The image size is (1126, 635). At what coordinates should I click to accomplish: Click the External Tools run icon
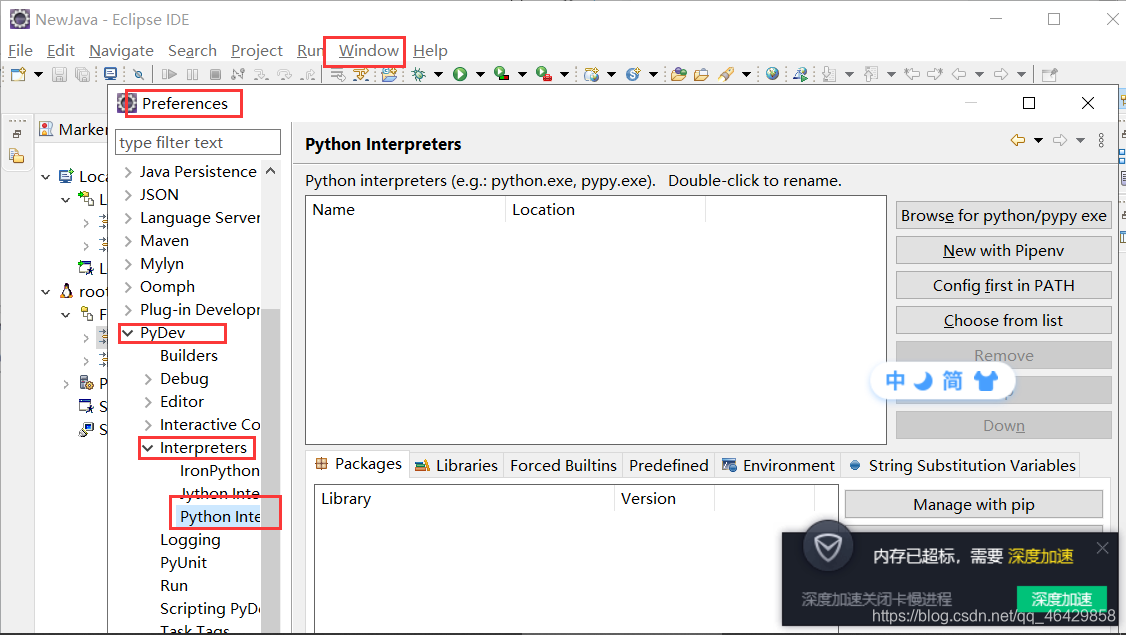click(544, 74)
